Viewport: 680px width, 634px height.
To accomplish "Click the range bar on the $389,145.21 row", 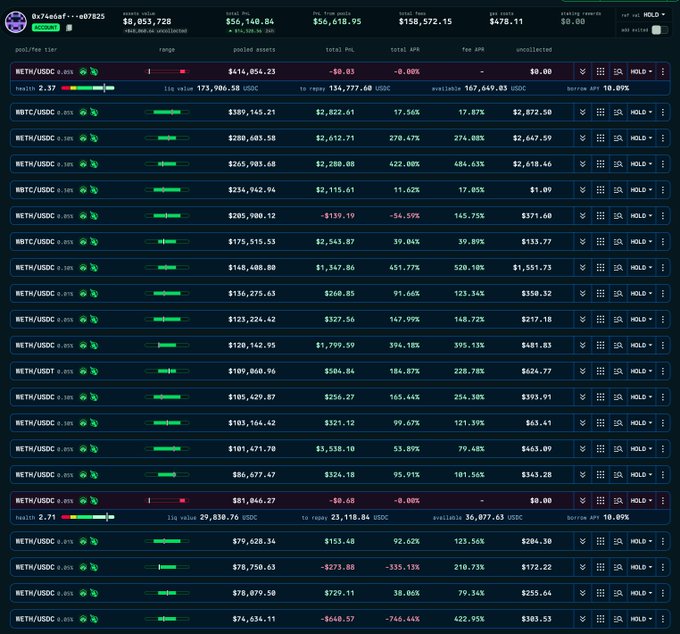I will point(167,112).
